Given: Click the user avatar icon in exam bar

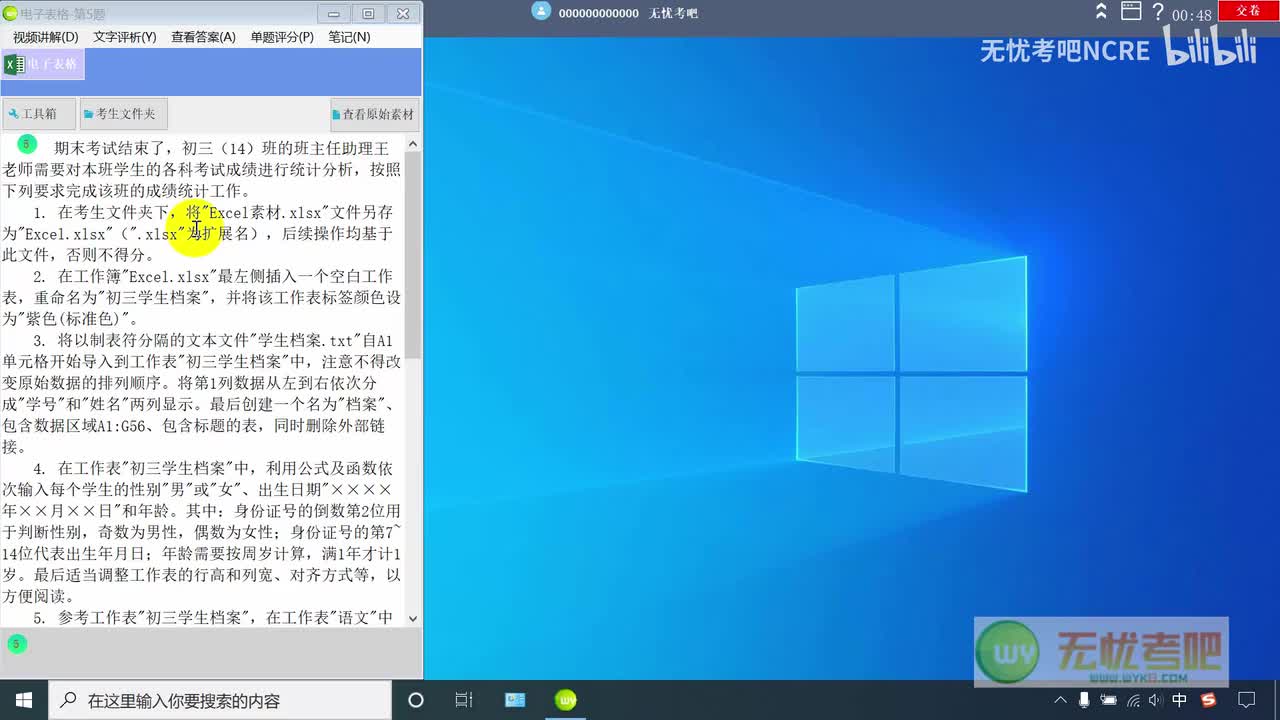Looking at the screenshot, I should (541, 11).
